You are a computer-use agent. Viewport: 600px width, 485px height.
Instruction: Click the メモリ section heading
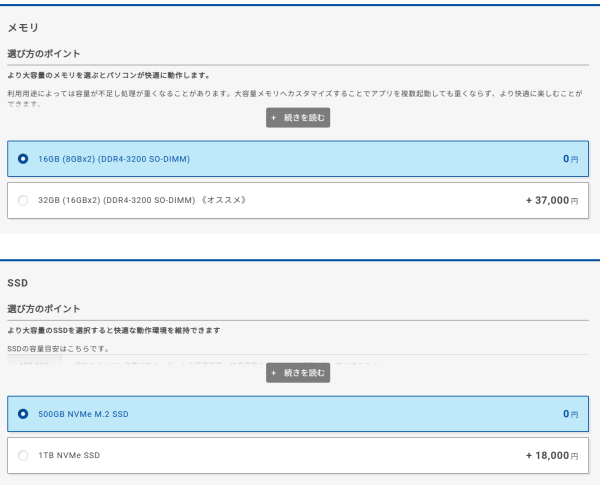(x=23, y=28)
